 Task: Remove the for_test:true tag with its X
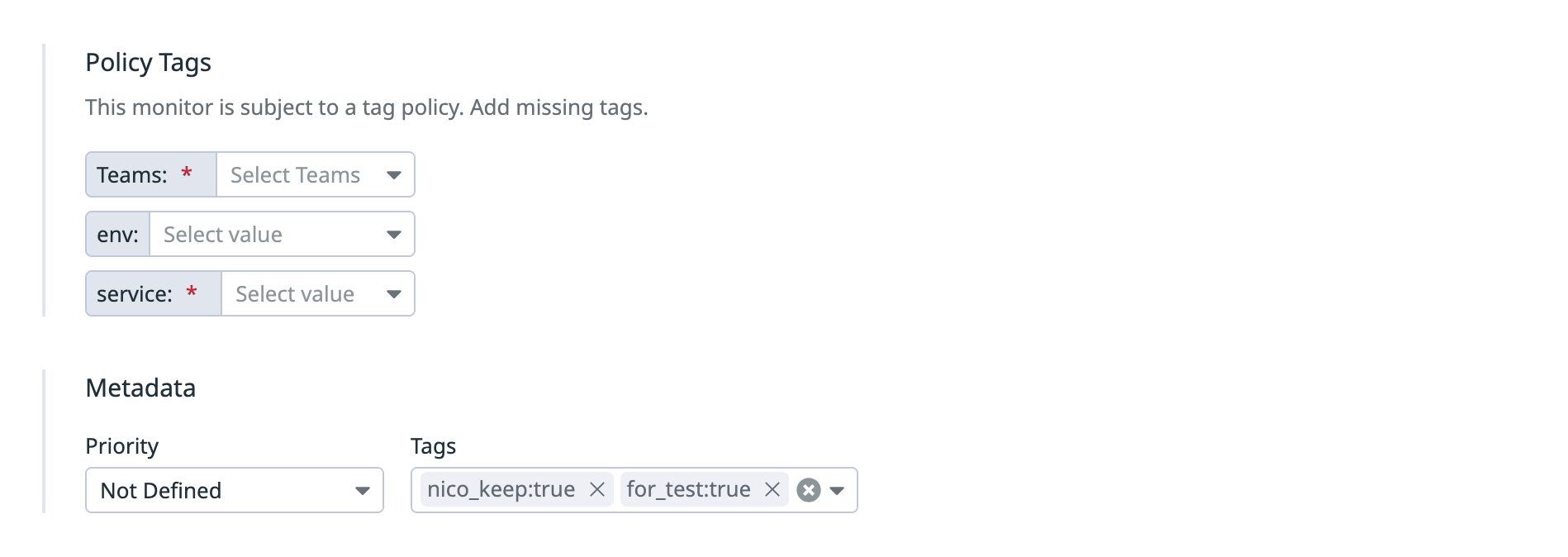point(772,490)
